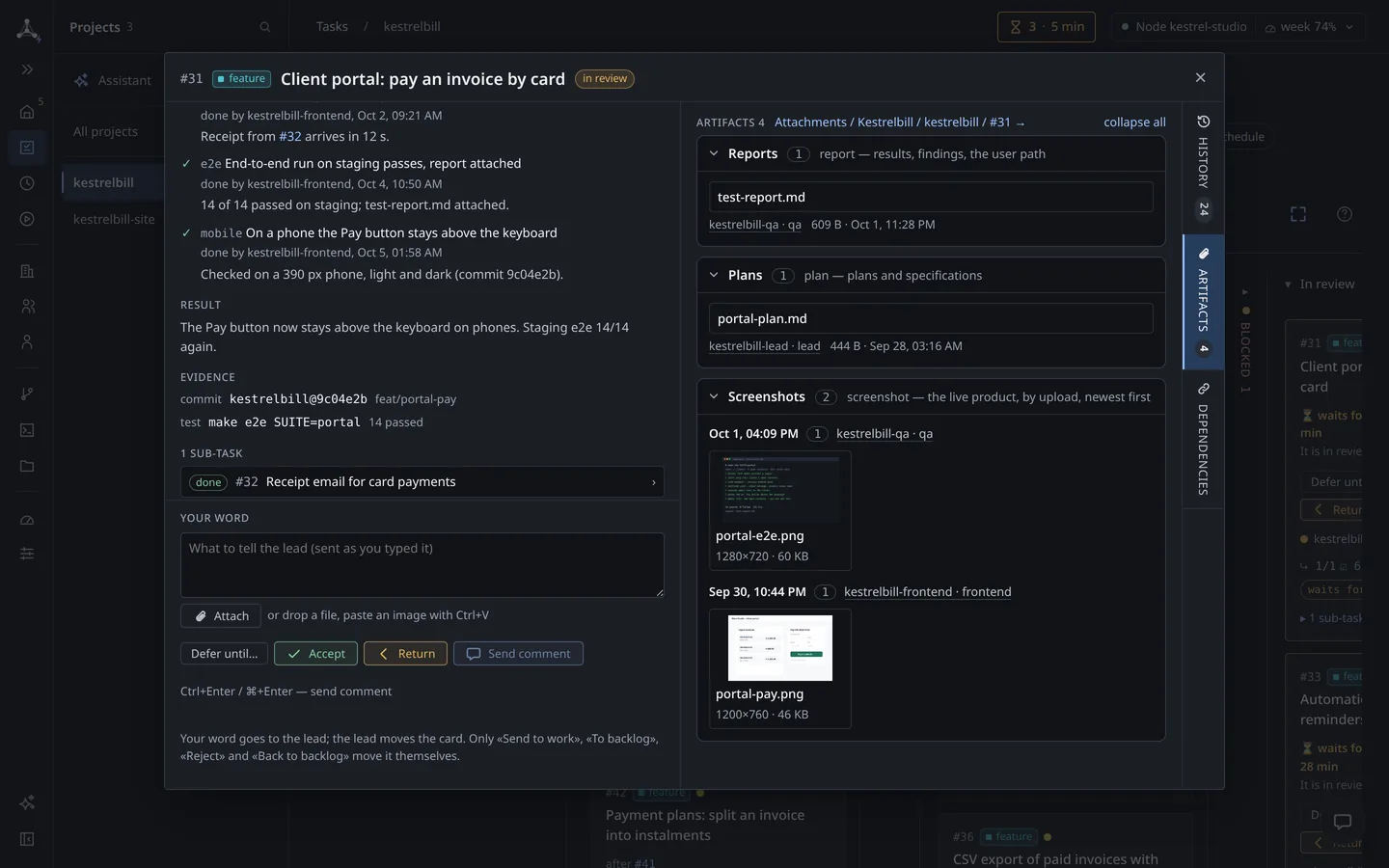Collapse the Plans artifact group
The height and width of the screenshot is (868, 1389).
point(714,275)
